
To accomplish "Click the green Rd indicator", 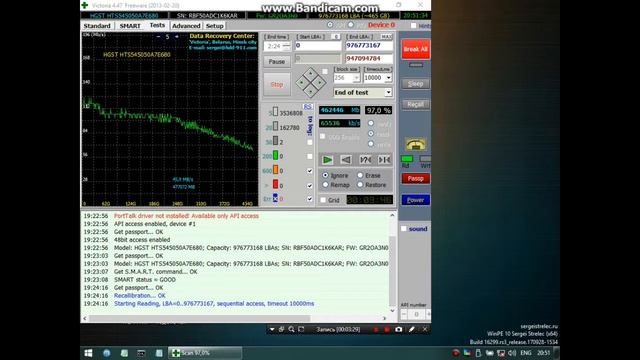I will (x=407, y=159).
